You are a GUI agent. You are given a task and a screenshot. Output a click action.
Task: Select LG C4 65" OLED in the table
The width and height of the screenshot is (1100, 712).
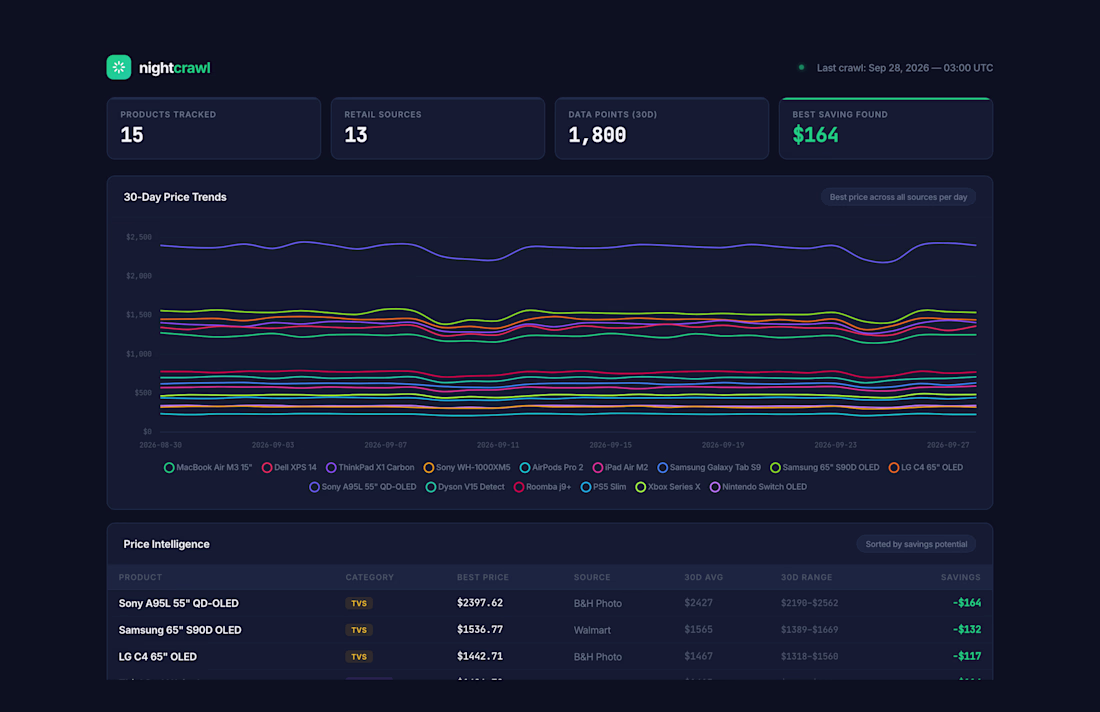(x=158, y=657)
